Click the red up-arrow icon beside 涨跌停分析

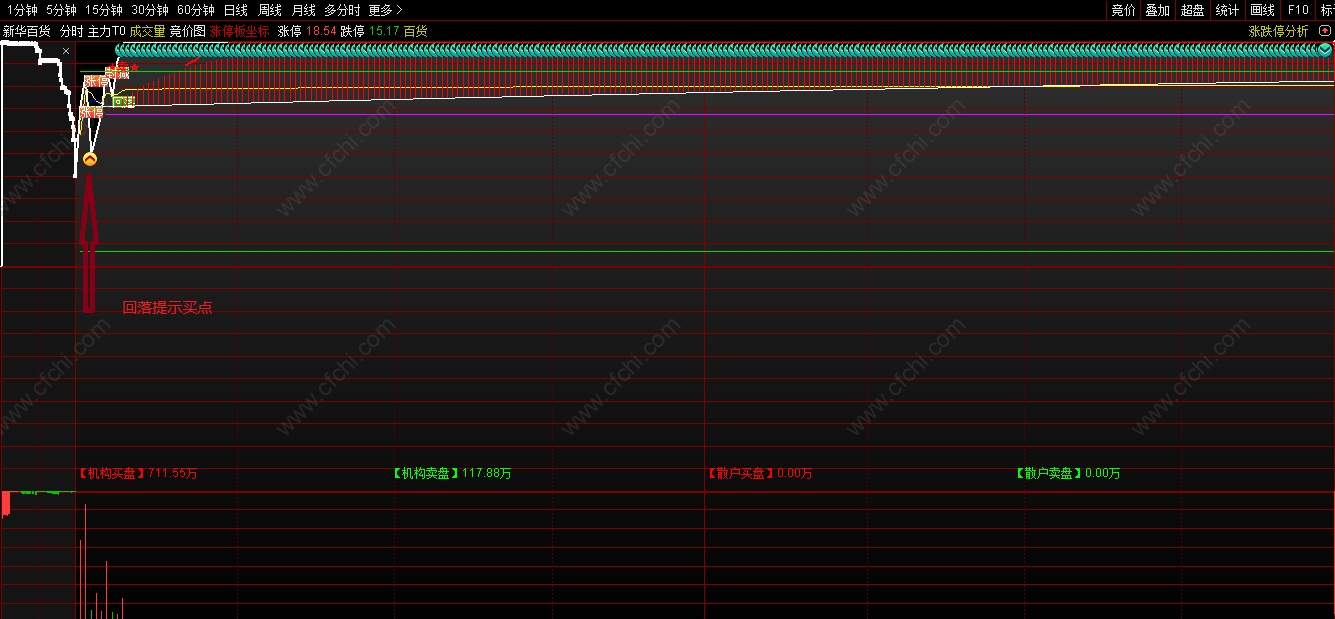pos(1325,31)
